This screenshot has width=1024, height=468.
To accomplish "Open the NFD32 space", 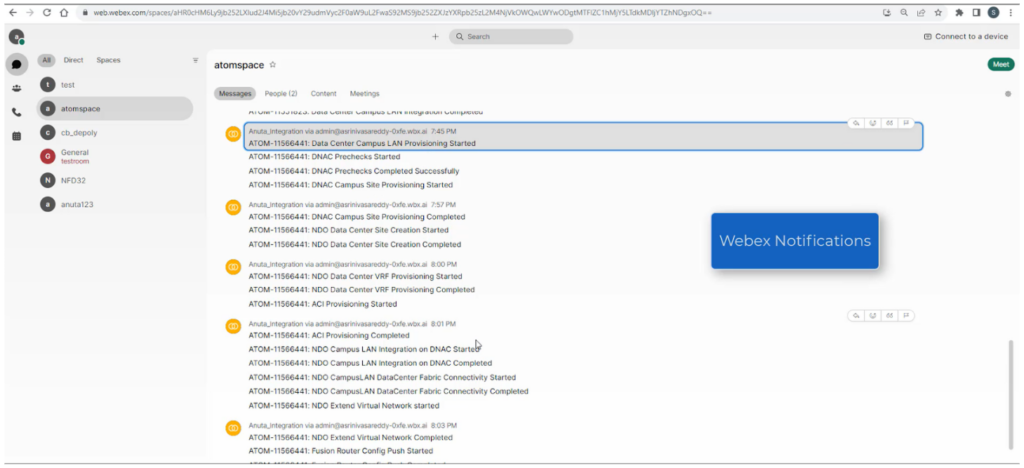I will pyautogui.click(x=114, y=180).
